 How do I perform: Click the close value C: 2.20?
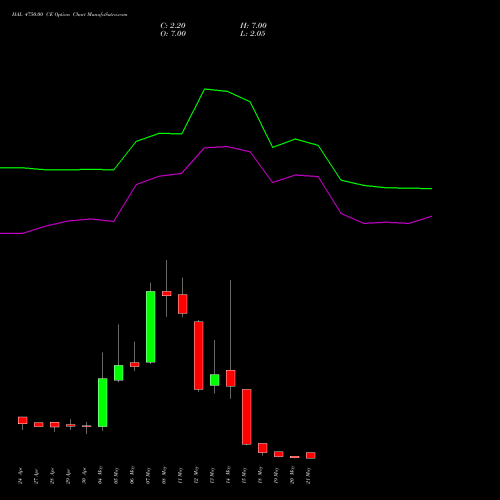click(x=173, y=26)
